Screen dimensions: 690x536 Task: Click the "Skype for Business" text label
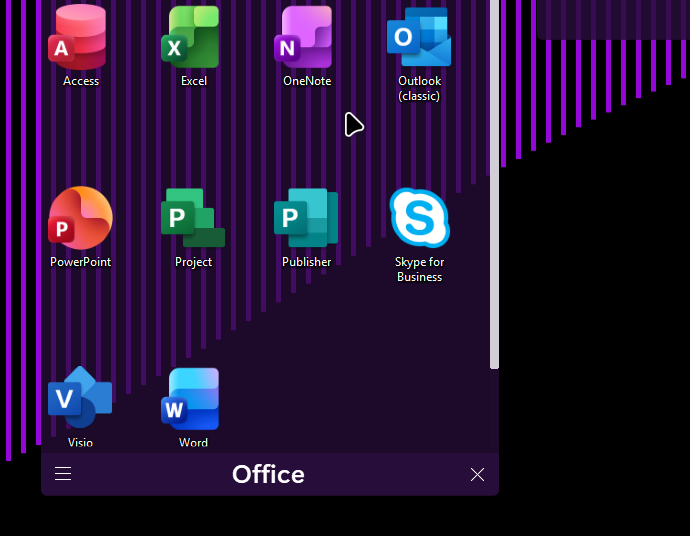[x=419, y=269]
